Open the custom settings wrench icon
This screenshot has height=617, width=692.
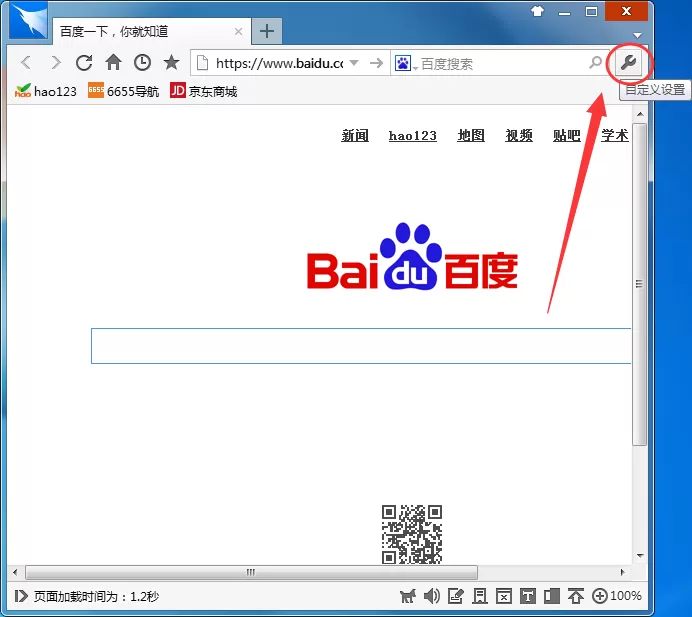click(x=628, y=63)
